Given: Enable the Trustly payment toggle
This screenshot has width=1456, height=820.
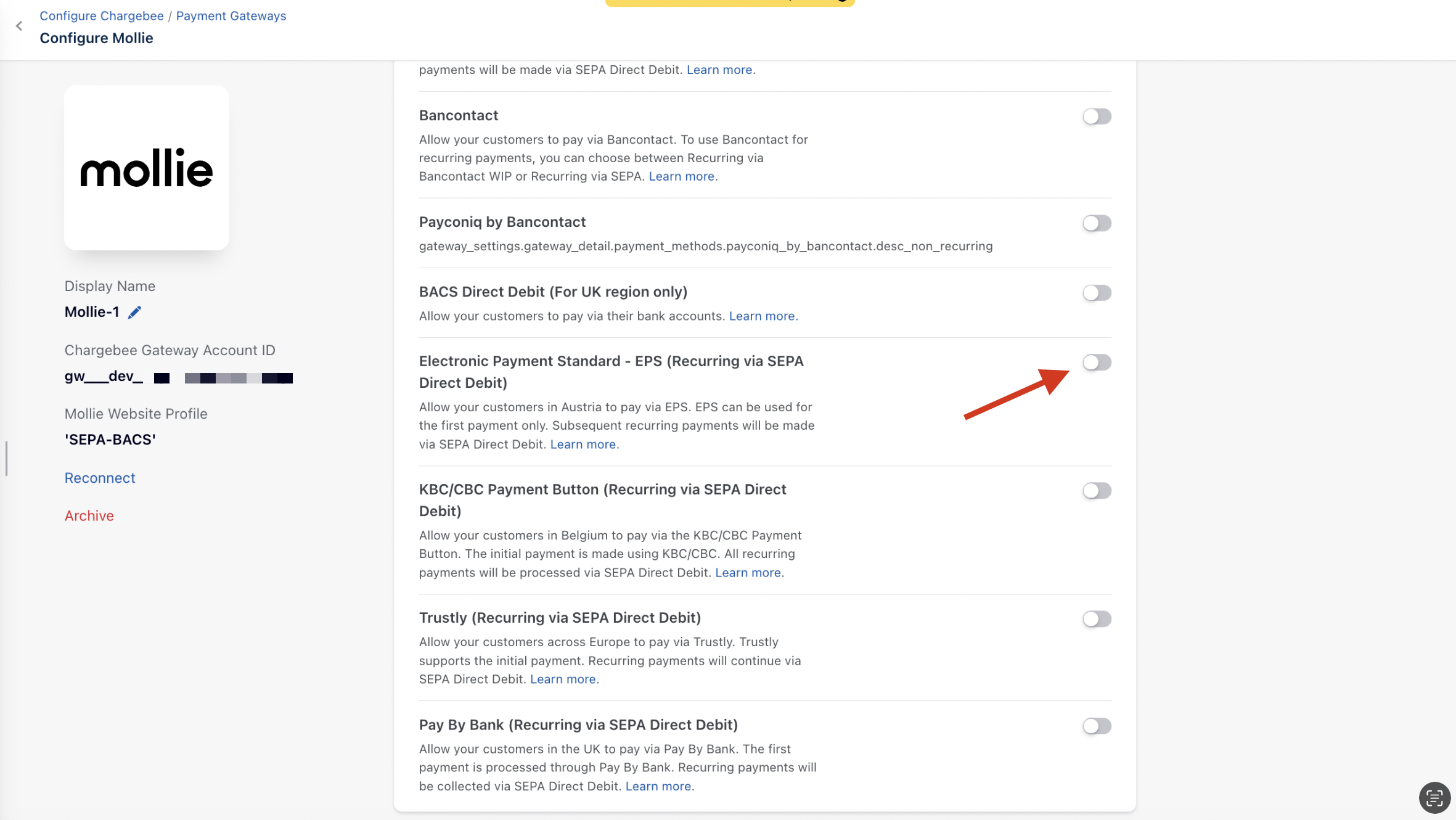Looking at the screenshot, I should coord(1096,619).
